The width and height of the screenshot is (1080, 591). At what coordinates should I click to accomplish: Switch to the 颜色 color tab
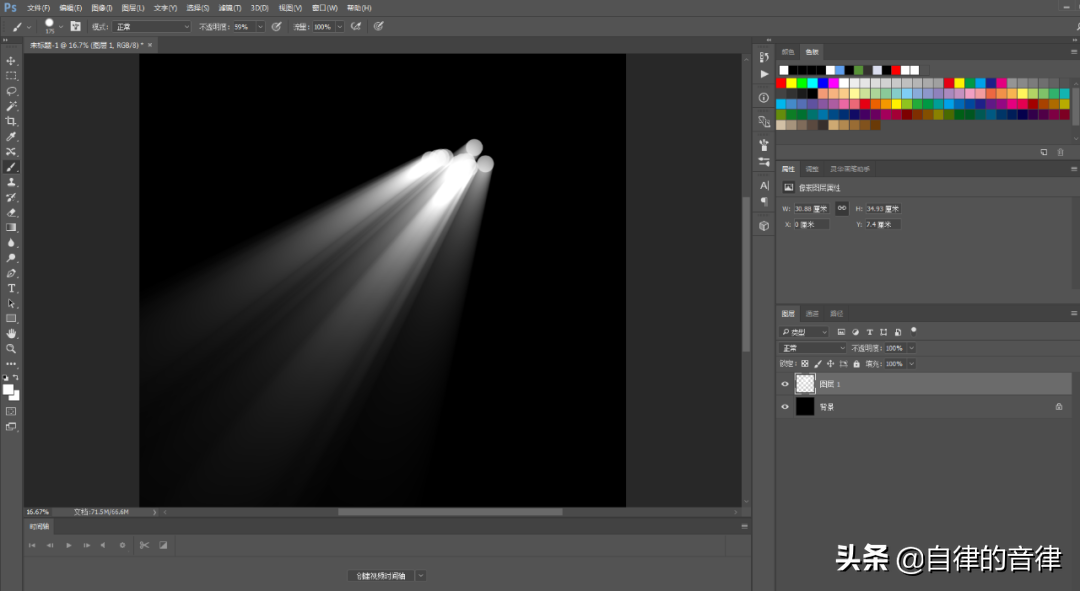tap(788, 52)
